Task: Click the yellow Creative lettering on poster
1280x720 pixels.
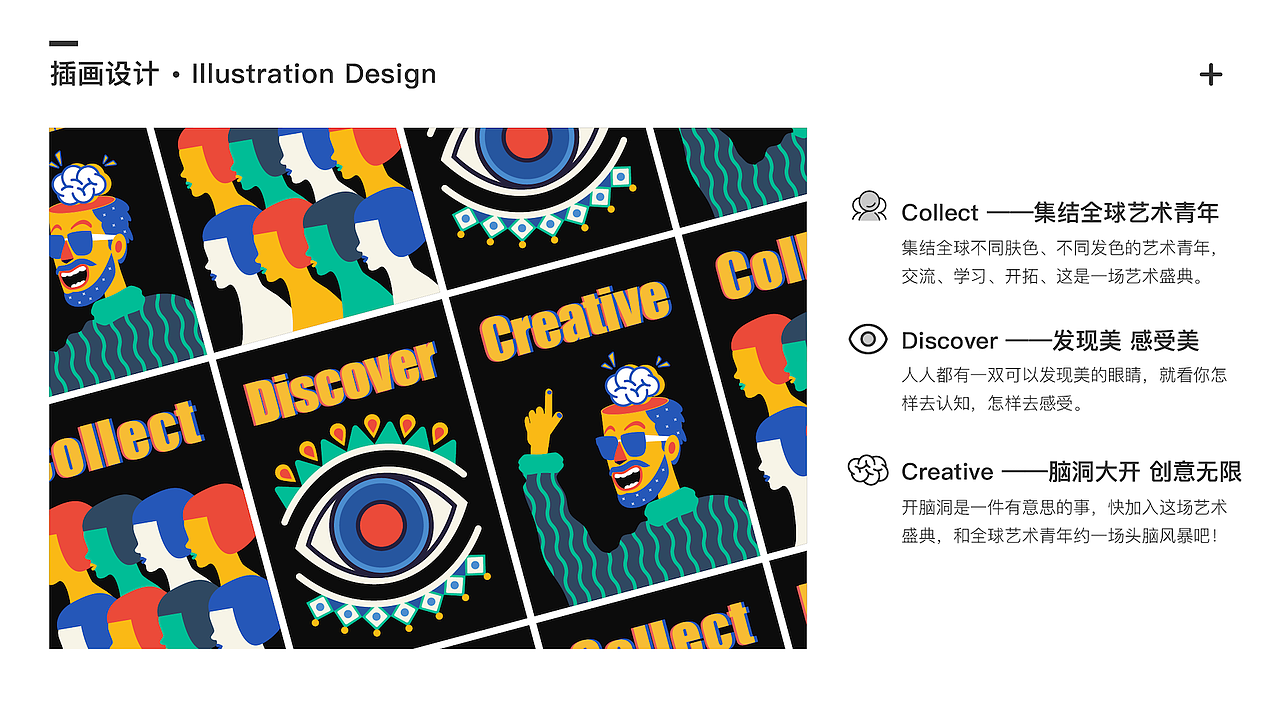Action: pyautogui.click(x=574, y=320)
